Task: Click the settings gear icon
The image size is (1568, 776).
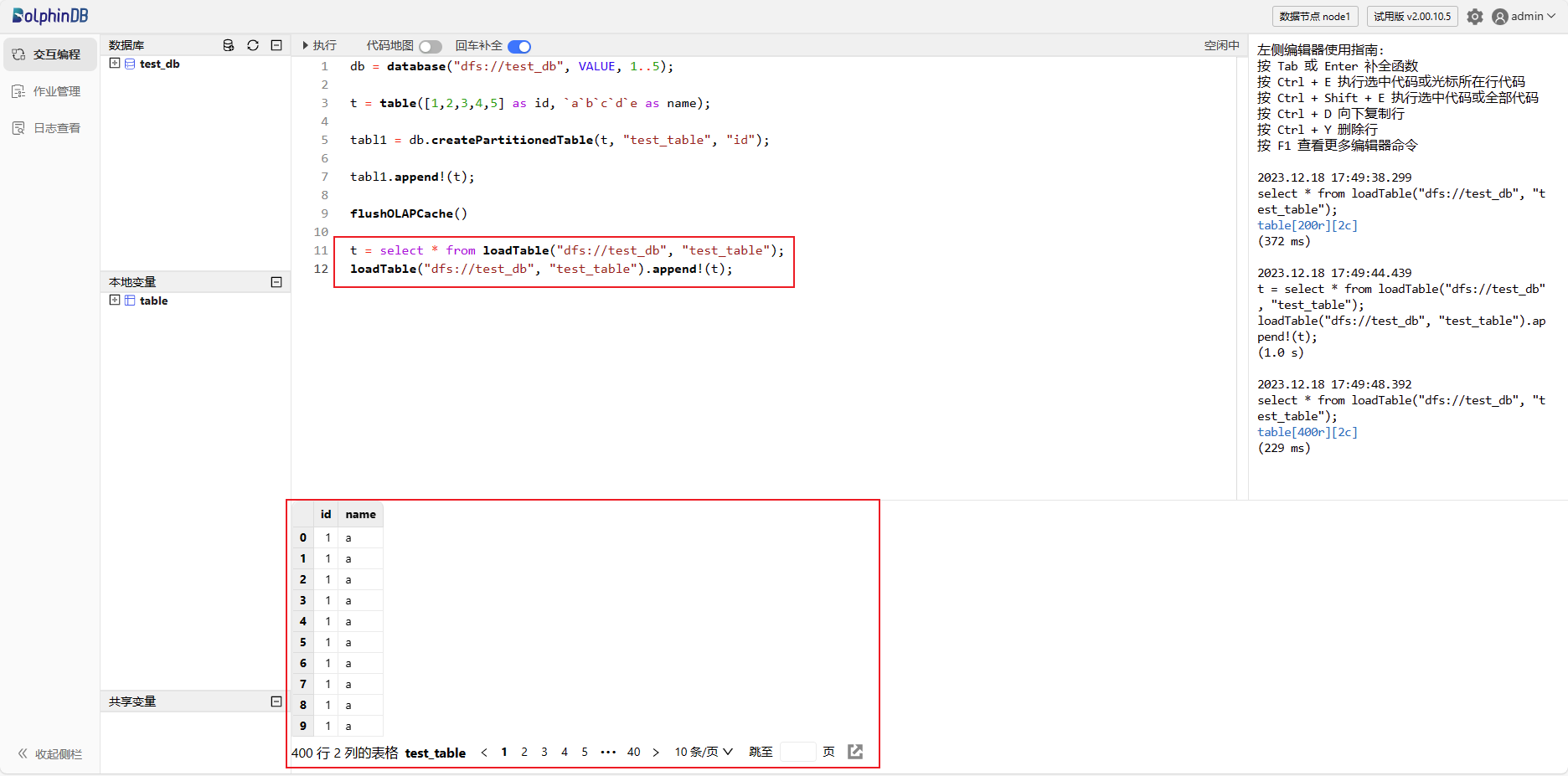Action: 1475,17
